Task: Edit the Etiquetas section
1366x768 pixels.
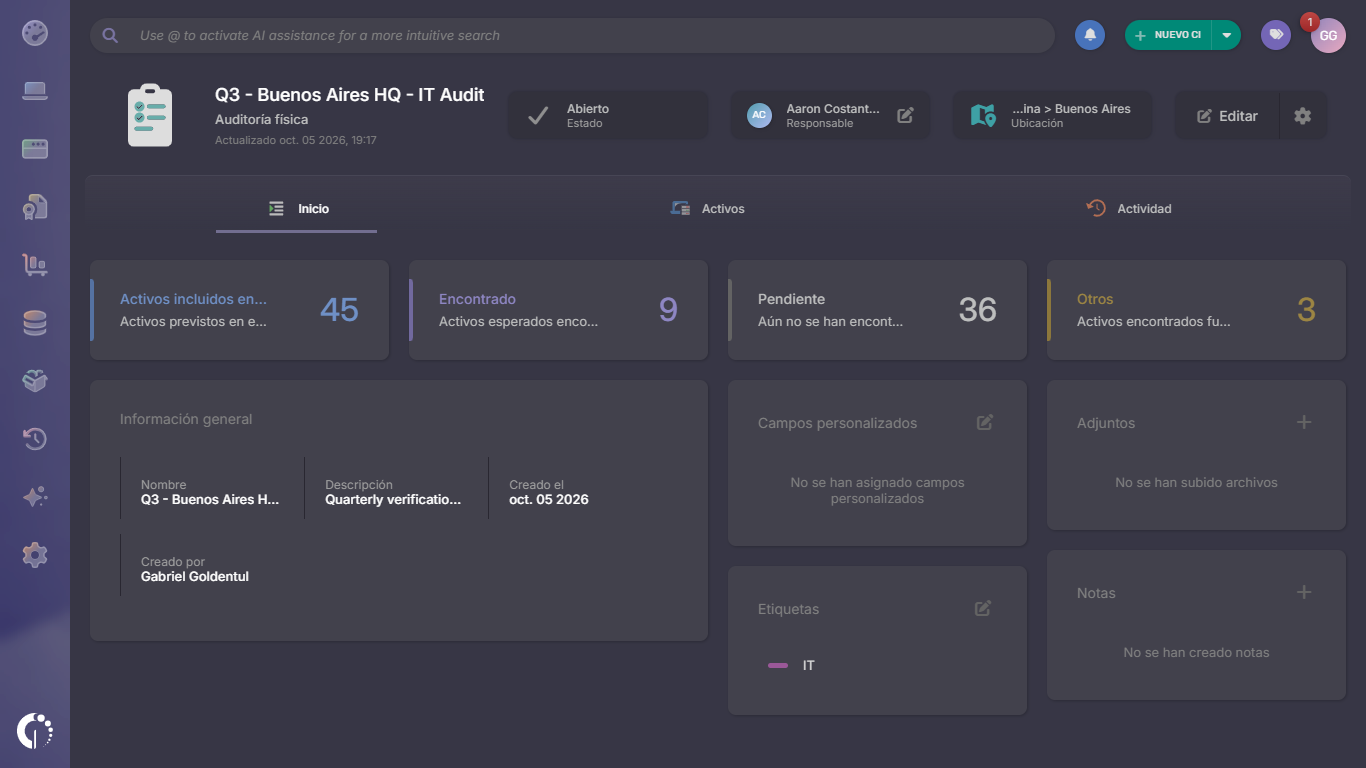Action: [983, 608]
